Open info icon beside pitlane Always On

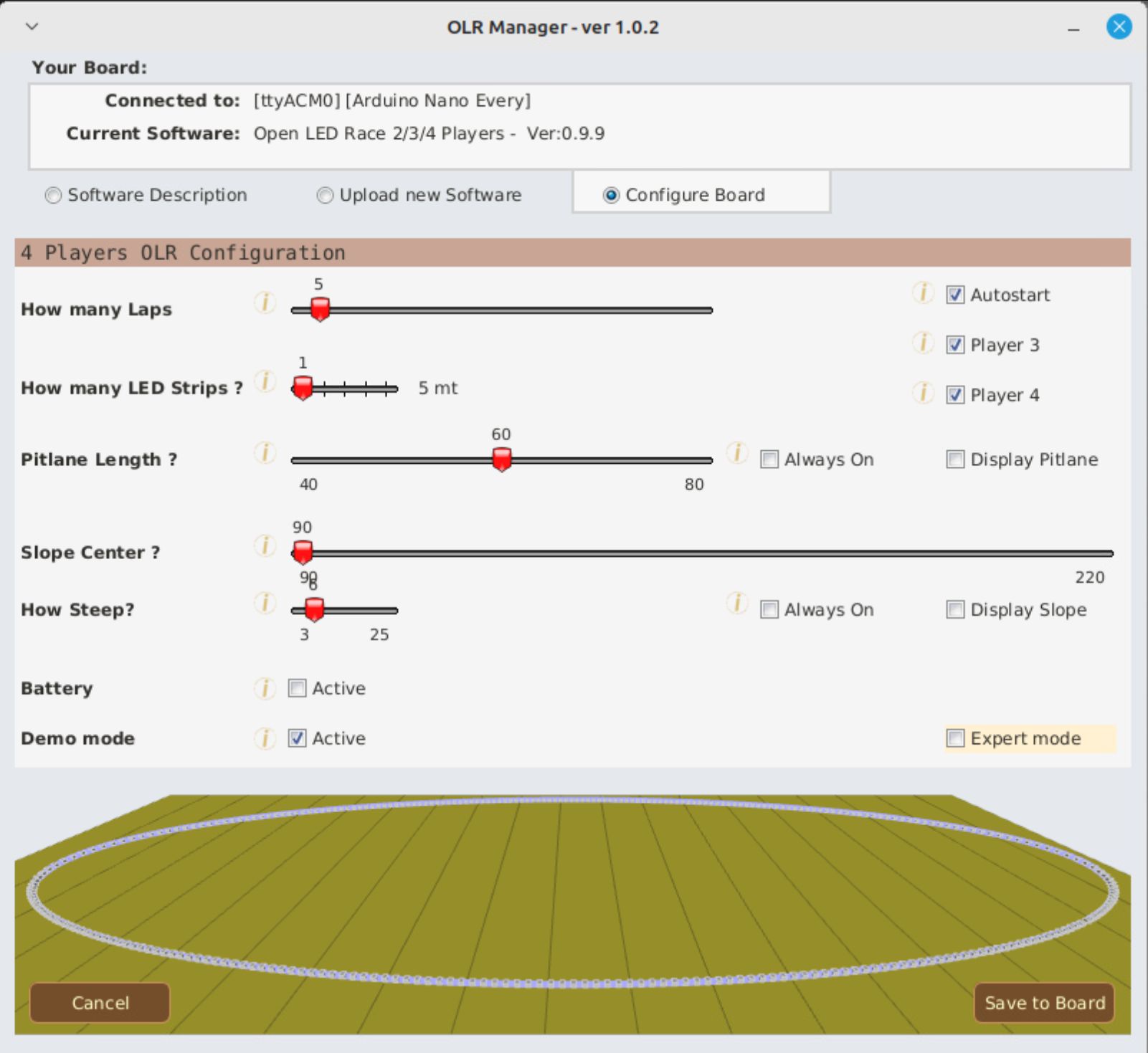pyautogui.click(x=736, y=453)
